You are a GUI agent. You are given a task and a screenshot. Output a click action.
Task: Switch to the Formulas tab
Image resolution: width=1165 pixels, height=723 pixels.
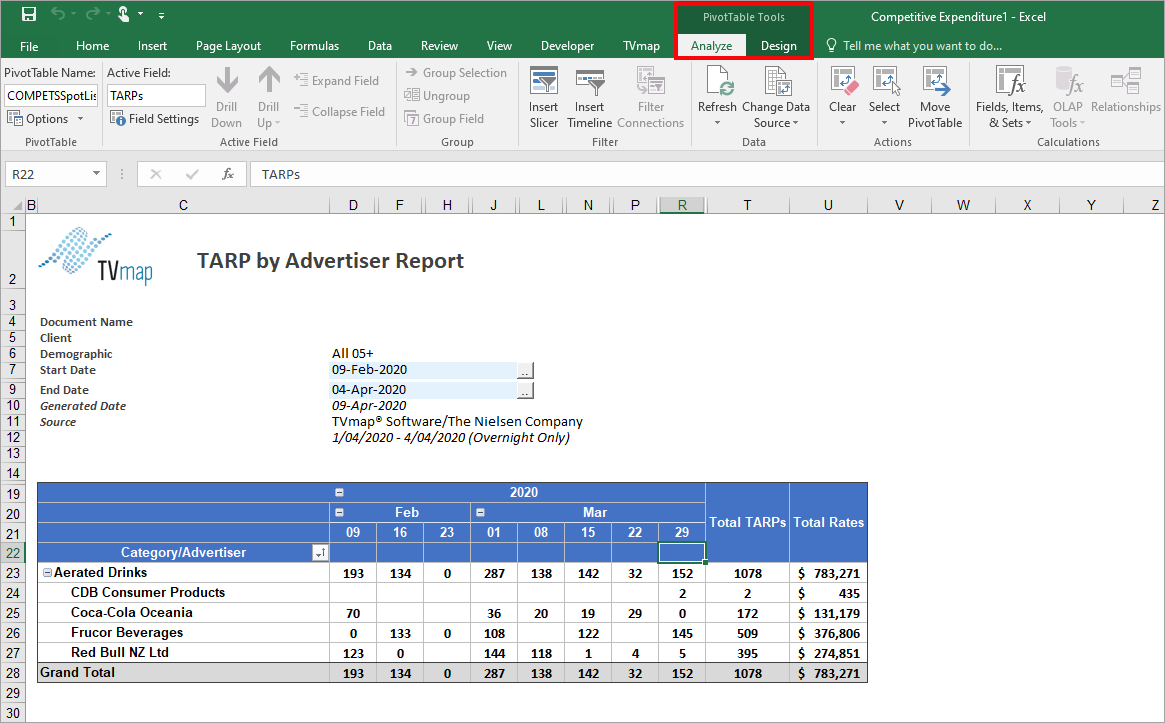pos(314,46)
